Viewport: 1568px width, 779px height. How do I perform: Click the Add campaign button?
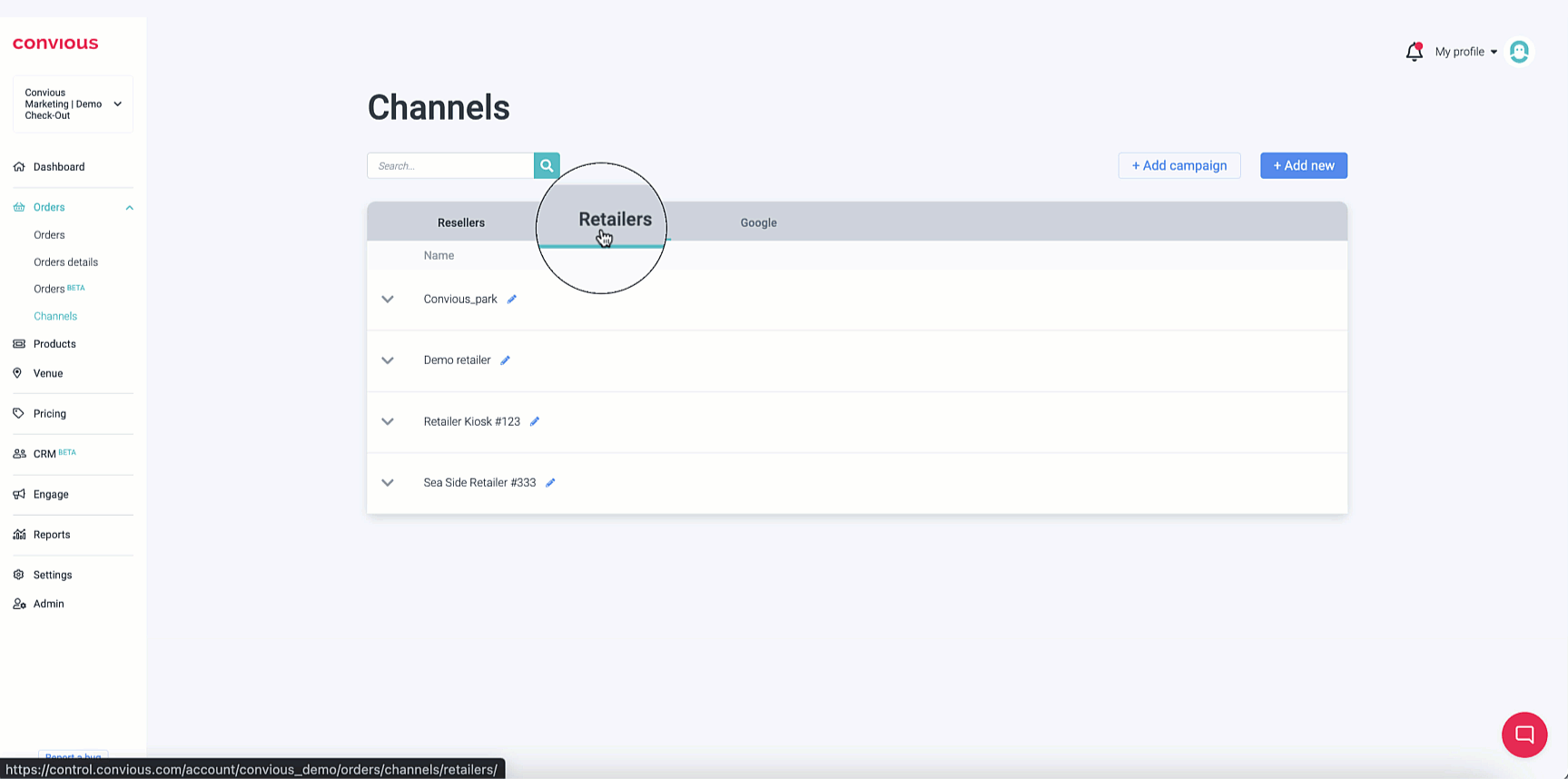[x=1179, y=165]
